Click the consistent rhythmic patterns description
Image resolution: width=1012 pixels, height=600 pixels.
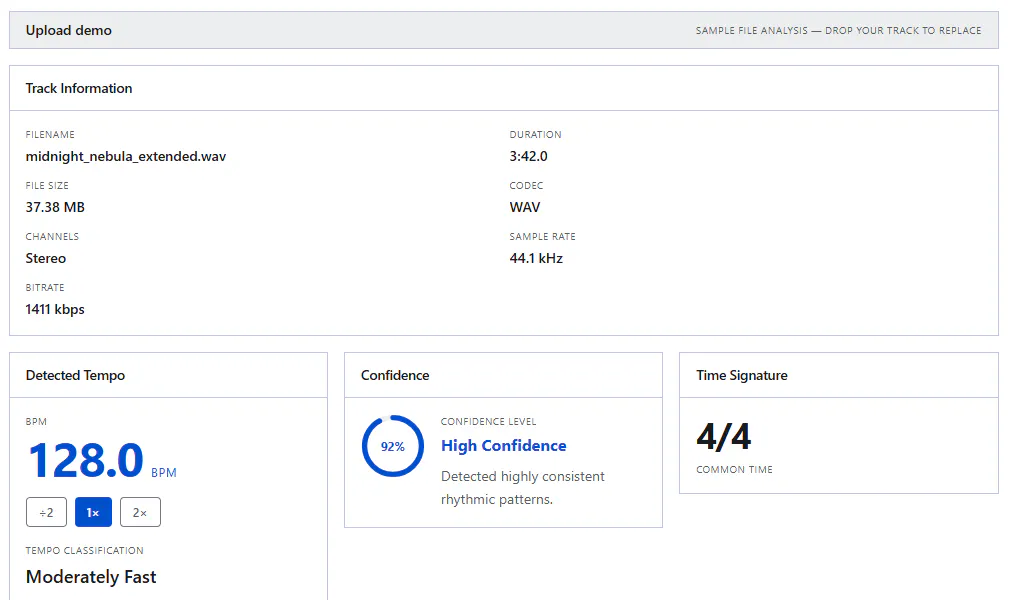click(523, 488)
